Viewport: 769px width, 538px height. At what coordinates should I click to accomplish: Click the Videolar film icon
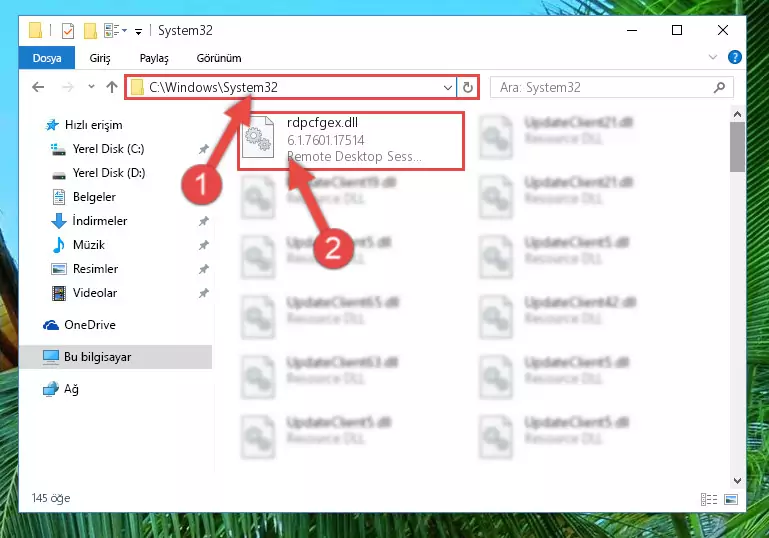pos(58,293)
